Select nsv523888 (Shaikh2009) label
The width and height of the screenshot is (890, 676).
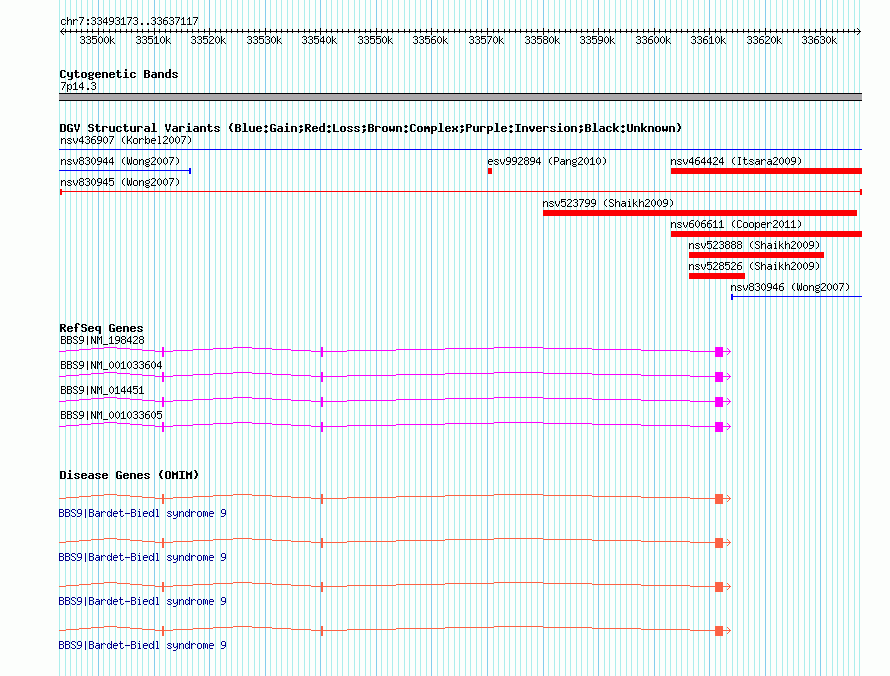pos(754,245)
